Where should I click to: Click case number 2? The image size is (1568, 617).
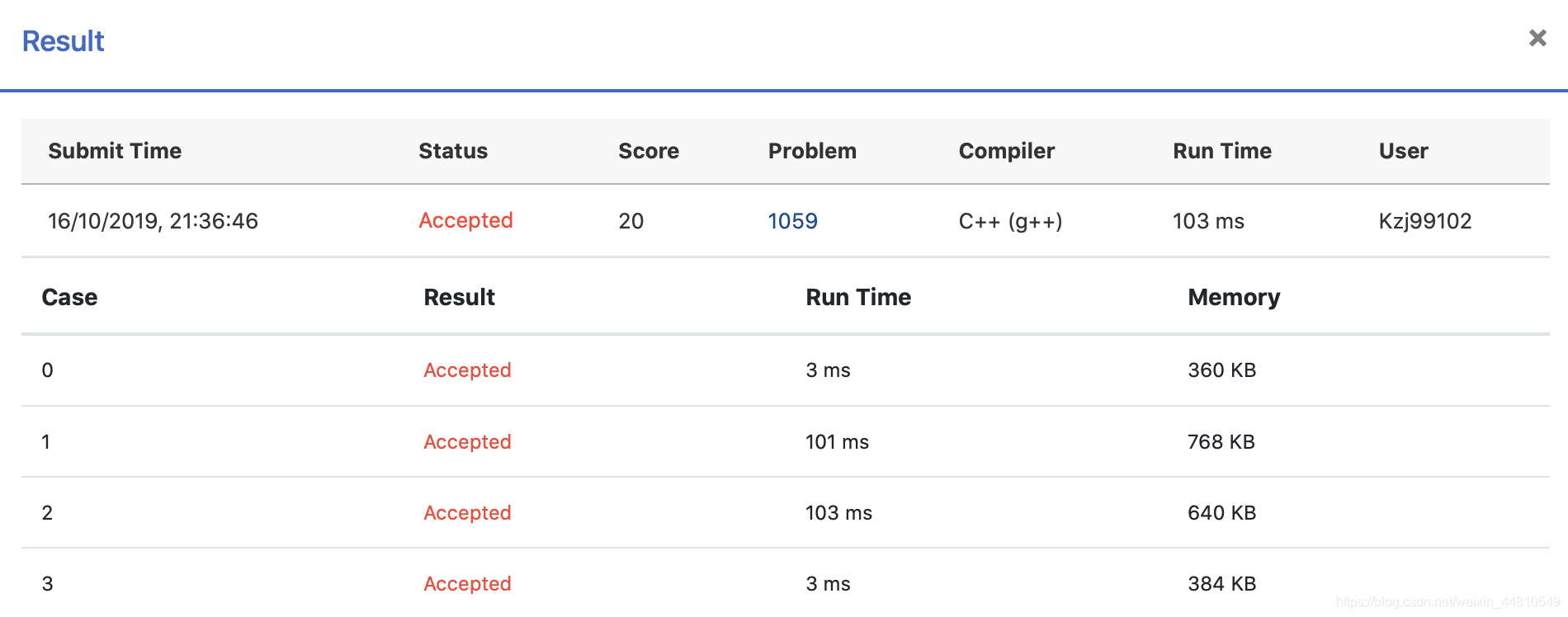coord(47,513)
